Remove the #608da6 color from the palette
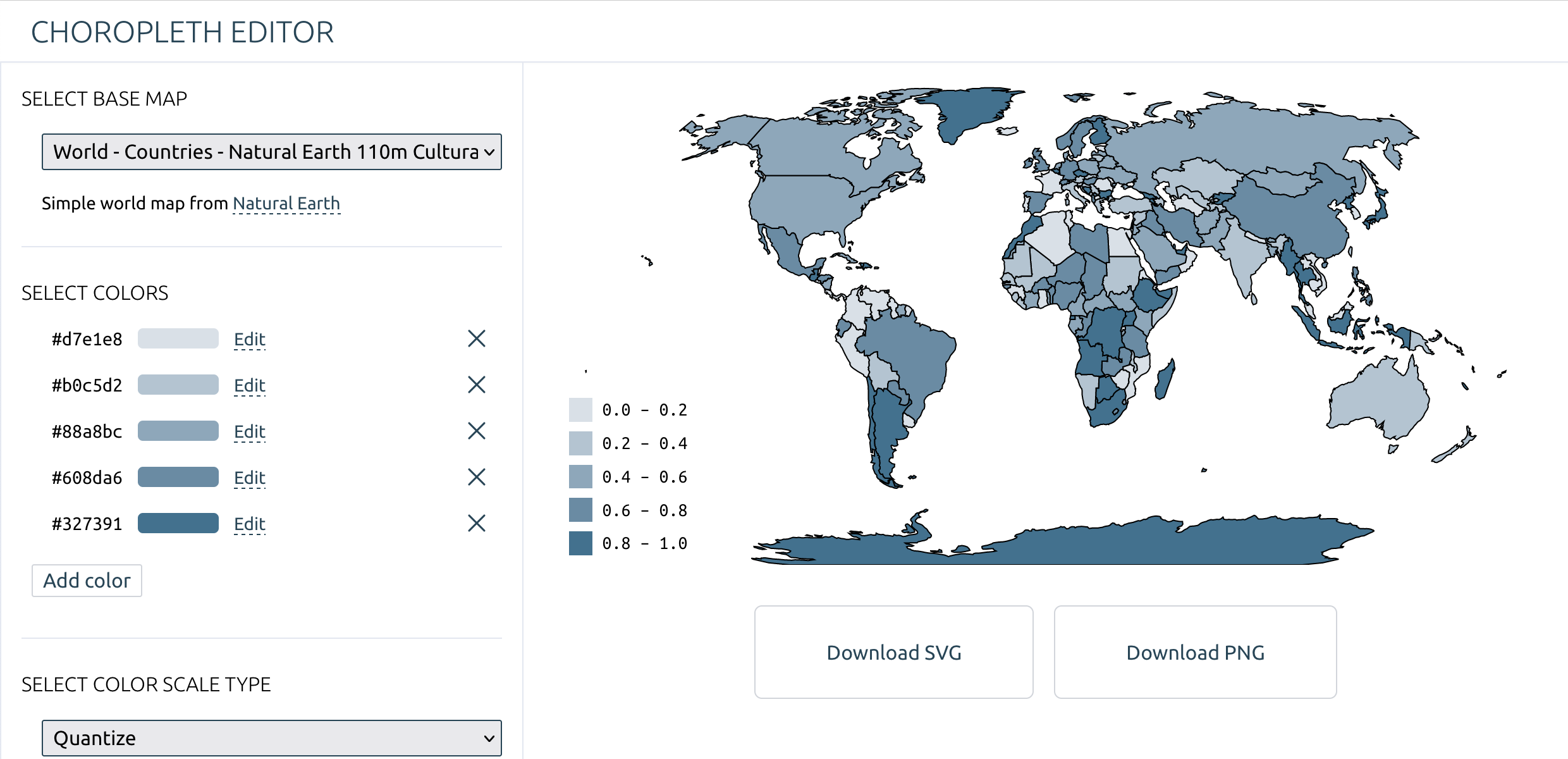 coord(477,477)
